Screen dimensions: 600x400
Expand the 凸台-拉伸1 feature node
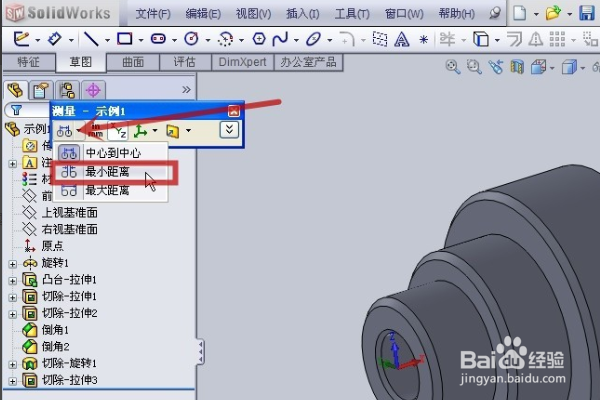(x=12, y=281)
